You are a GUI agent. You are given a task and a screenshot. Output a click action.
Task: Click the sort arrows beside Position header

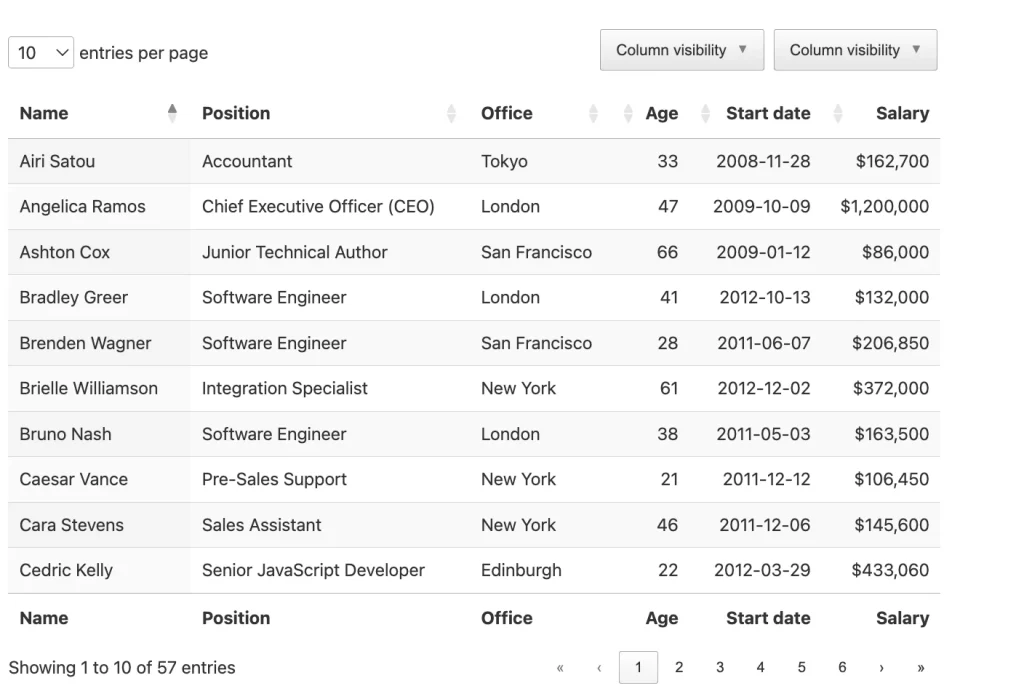point(450,113)
